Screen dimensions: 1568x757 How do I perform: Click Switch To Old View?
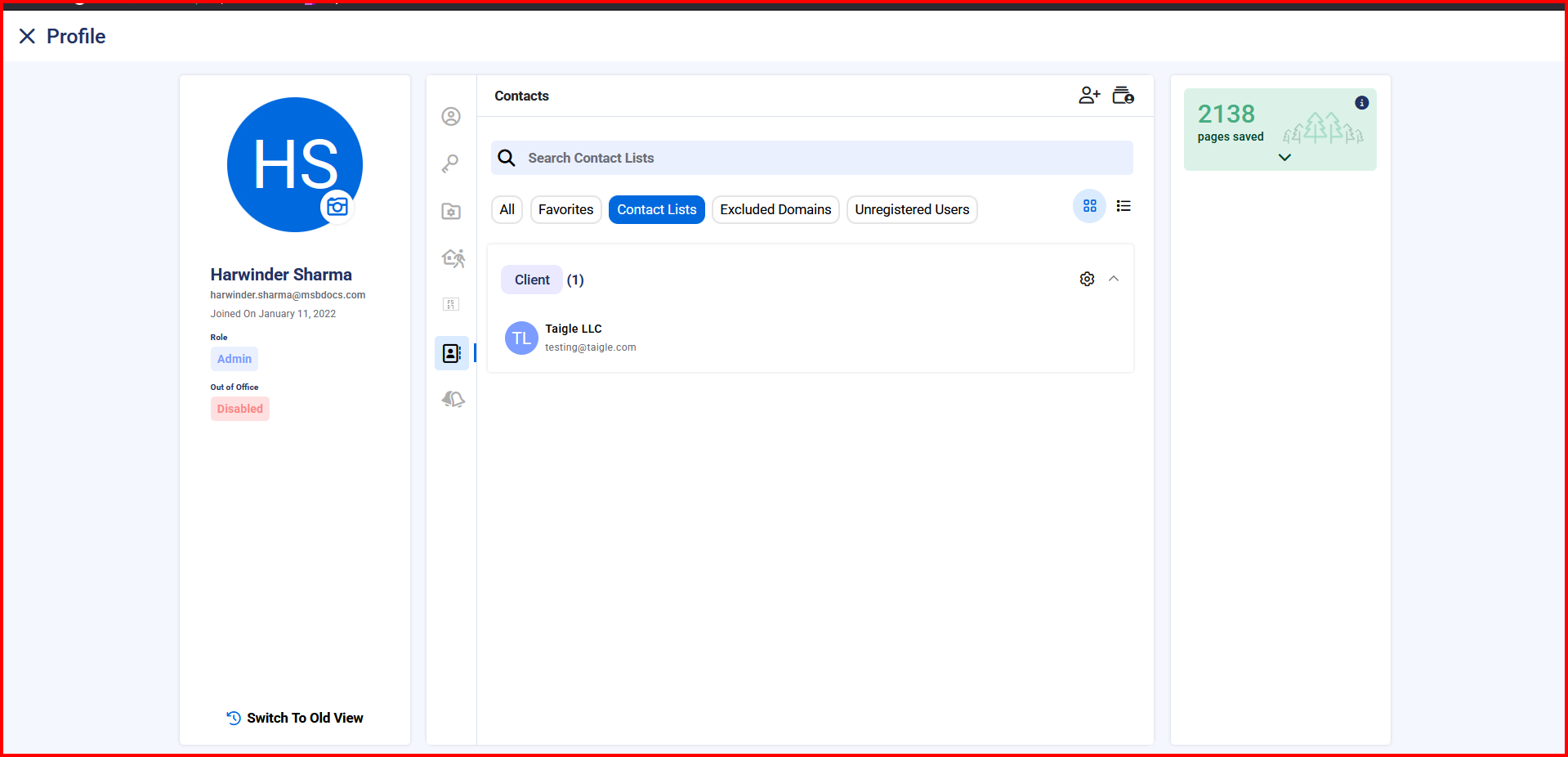pos(295,718)
